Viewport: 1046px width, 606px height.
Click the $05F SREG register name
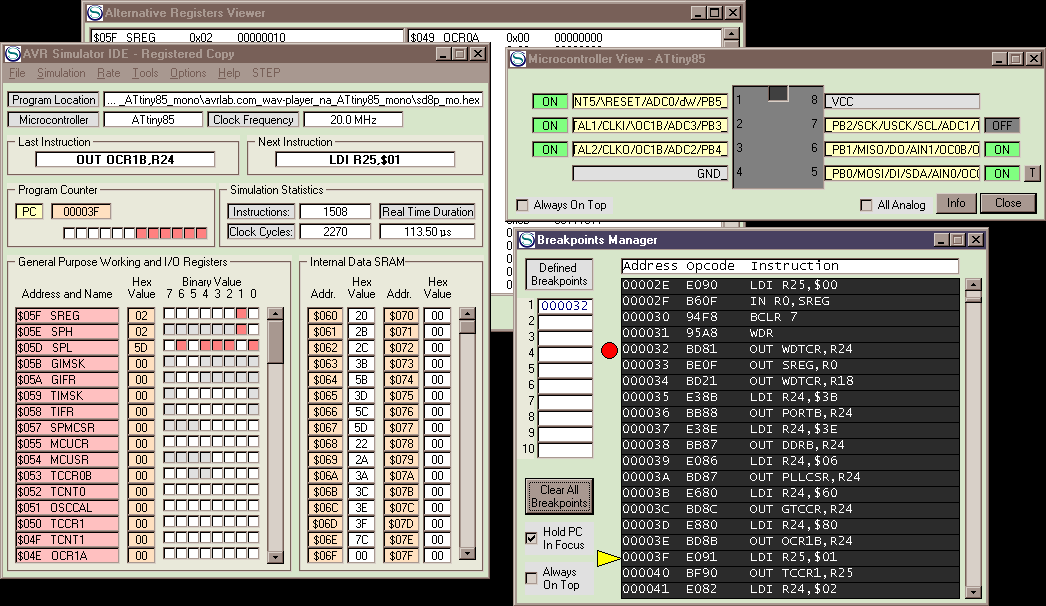coord(67,316)
